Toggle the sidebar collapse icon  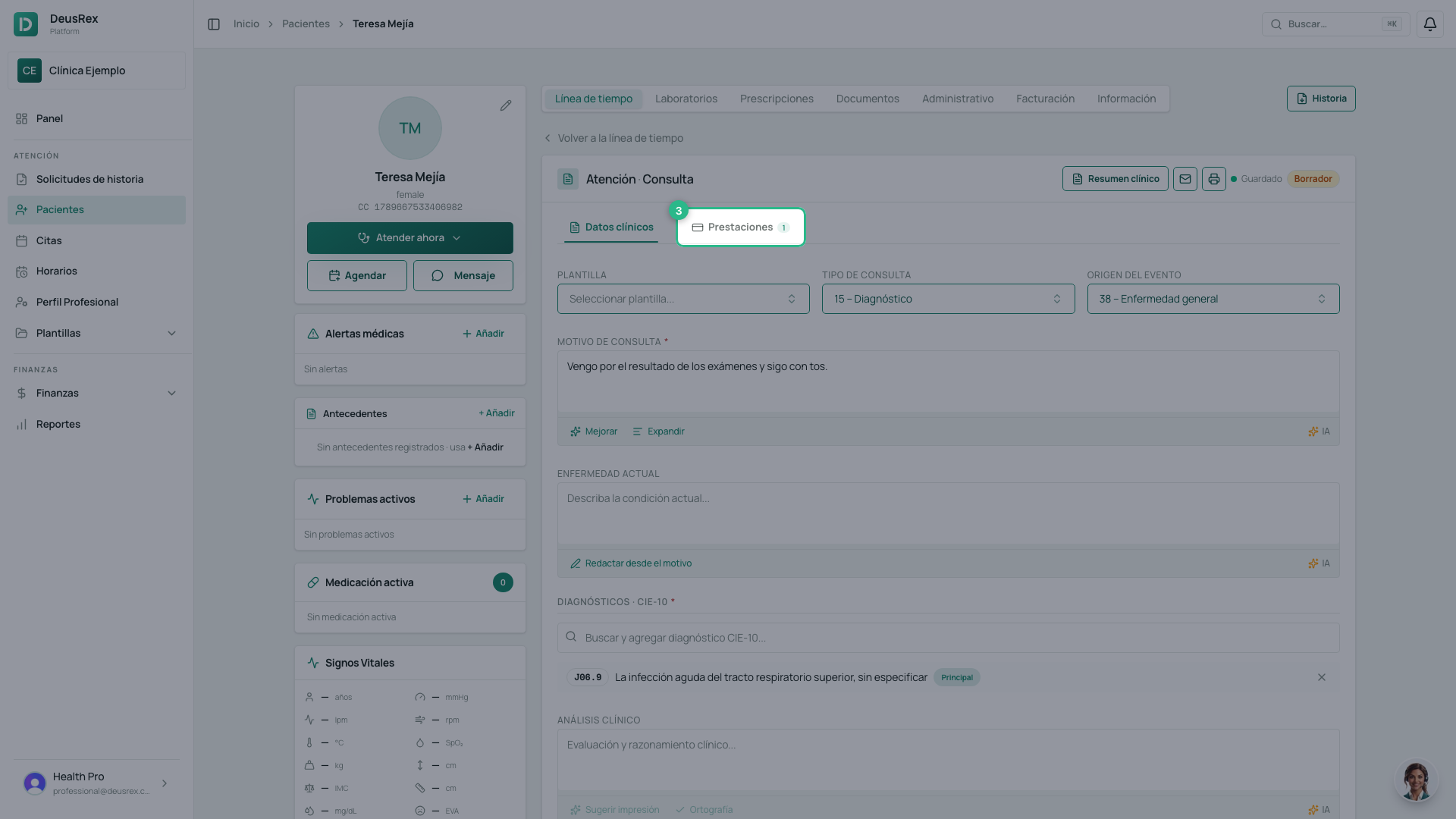(x=214, y=24)
